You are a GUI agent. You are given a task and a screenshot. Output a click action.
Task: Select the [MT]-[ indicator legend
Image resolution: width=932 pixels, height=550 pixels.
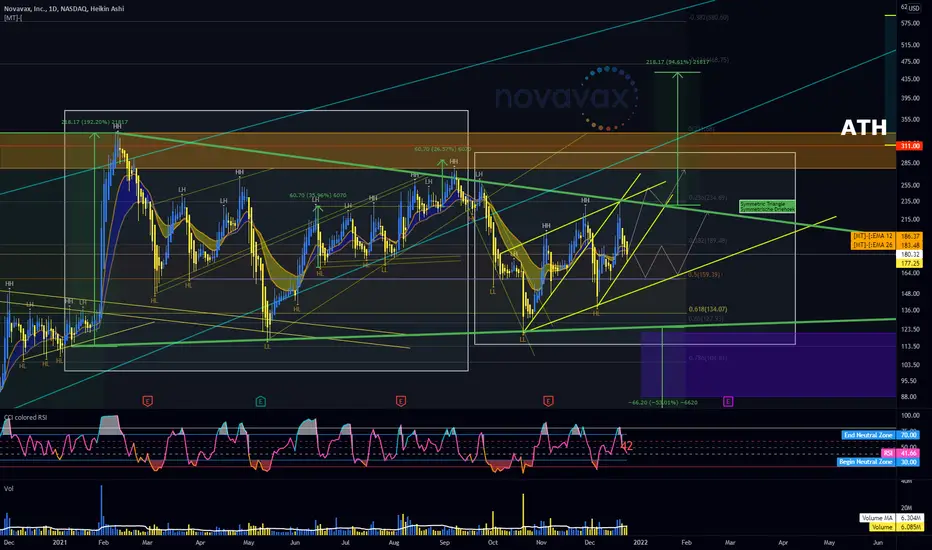pyautogui.click(x=12, y=18)
